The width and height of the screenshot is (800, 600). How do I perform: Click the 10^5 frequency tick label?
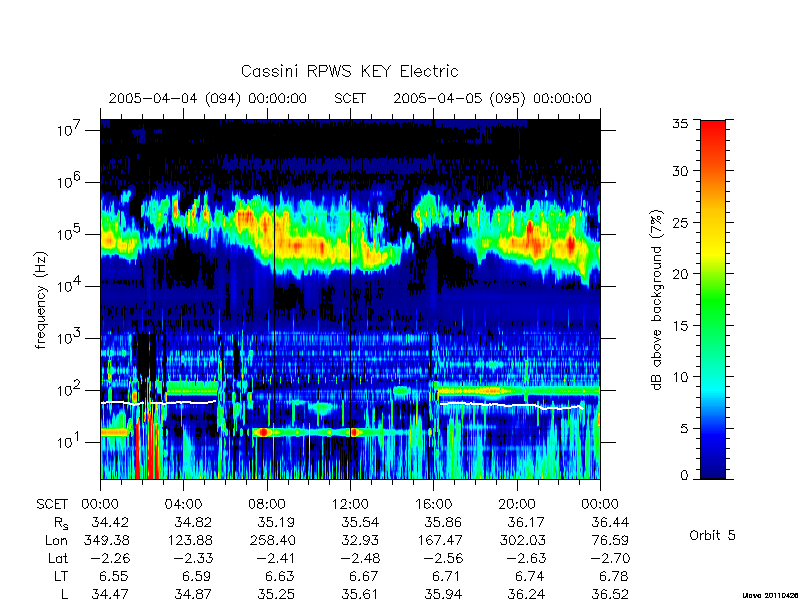[x=70, y=233]
